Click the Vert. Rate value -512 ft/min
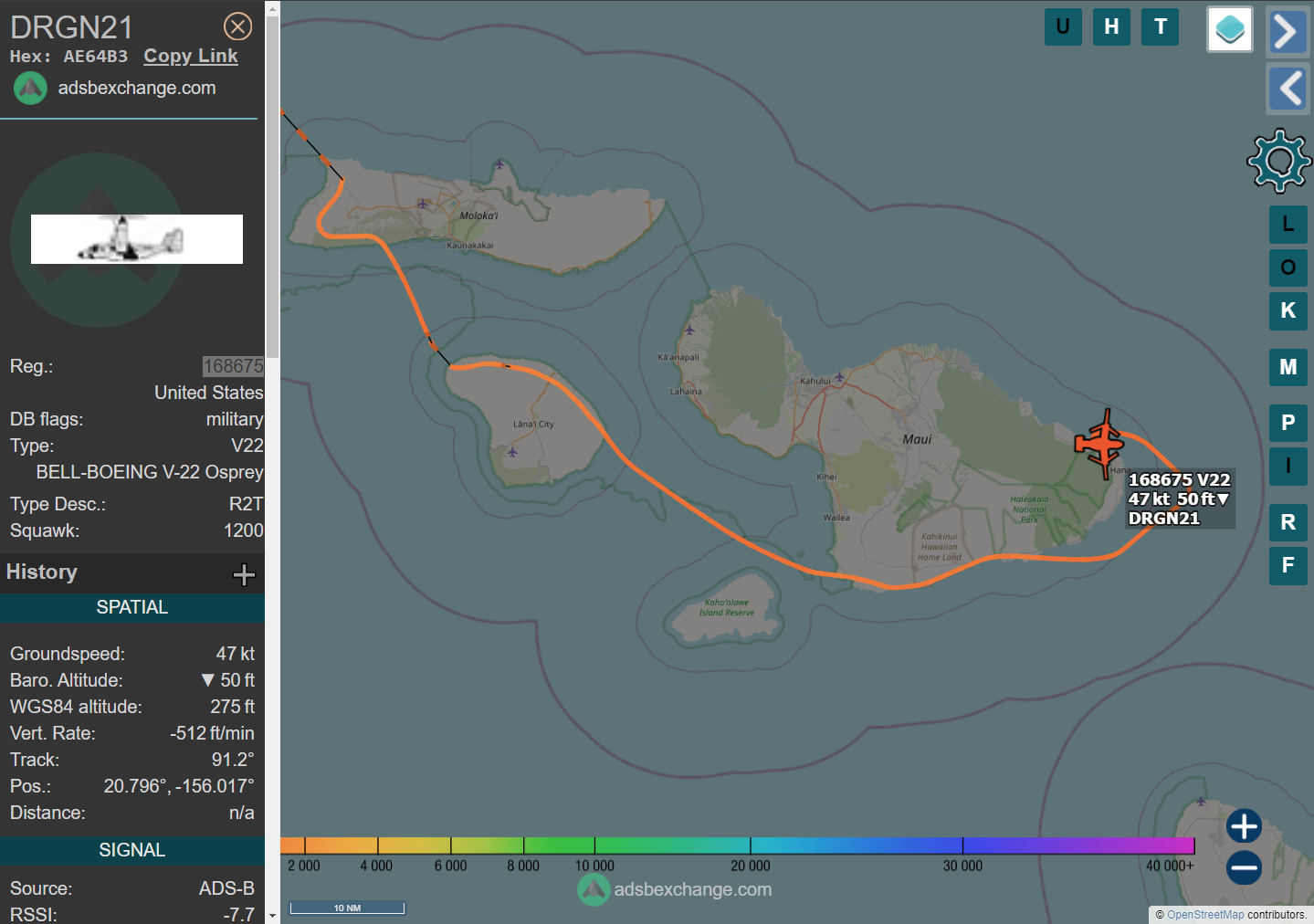Screen dimensions: 1314x924 212,733
